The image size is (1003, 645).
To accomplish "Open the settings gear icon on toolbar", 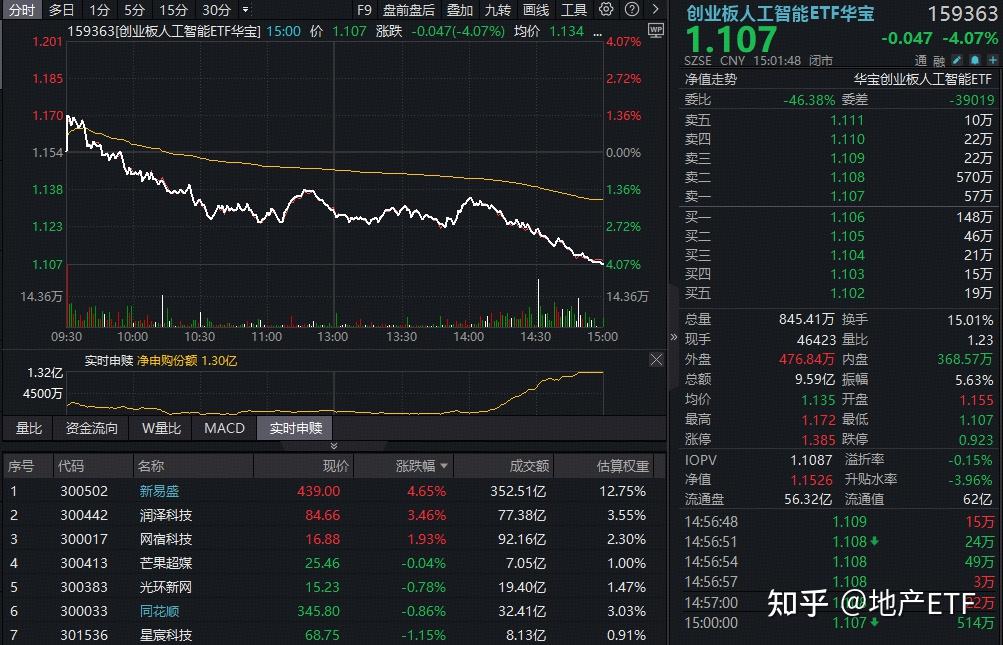I will 607,10.
